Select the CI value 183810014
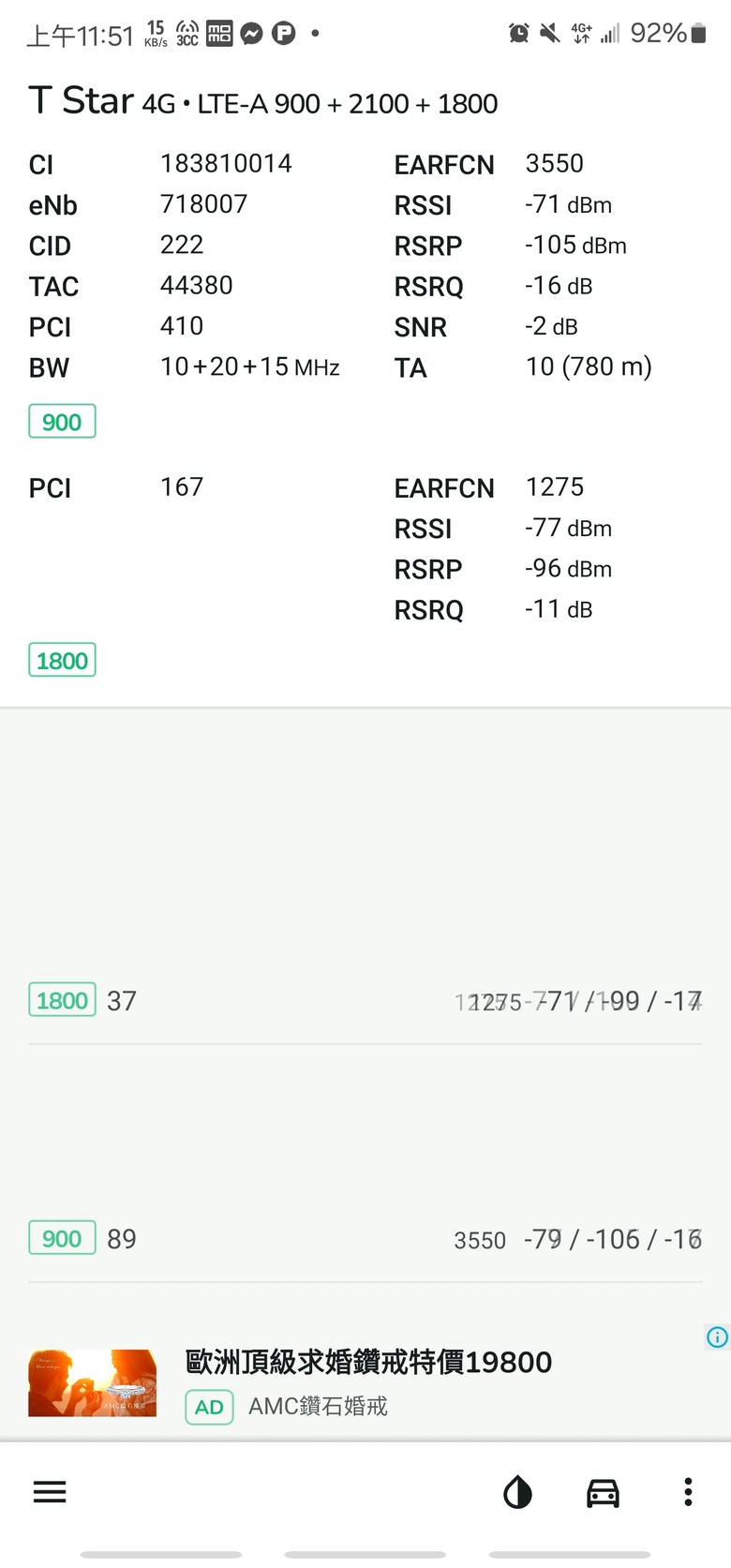 (226, 164)
